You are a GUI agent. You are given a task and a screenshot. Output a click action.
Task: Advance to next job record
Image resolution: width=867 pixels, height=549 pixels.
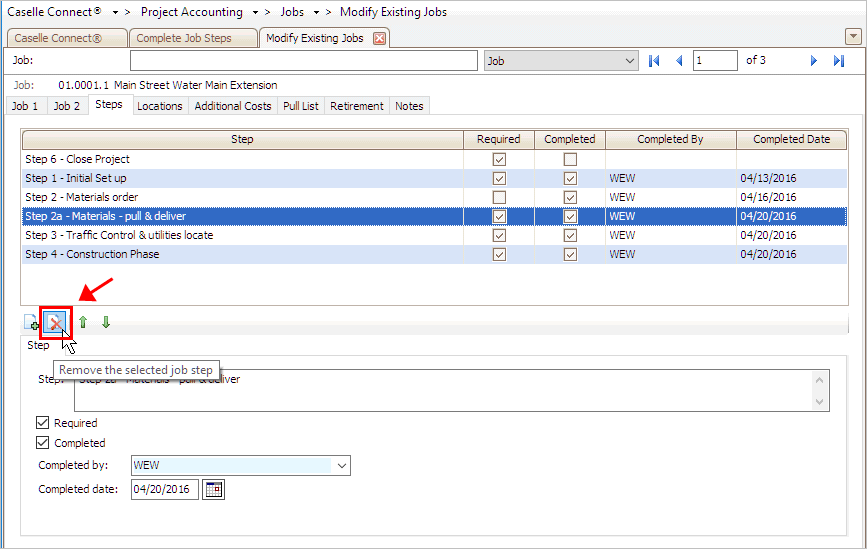[x=814, y=61]
